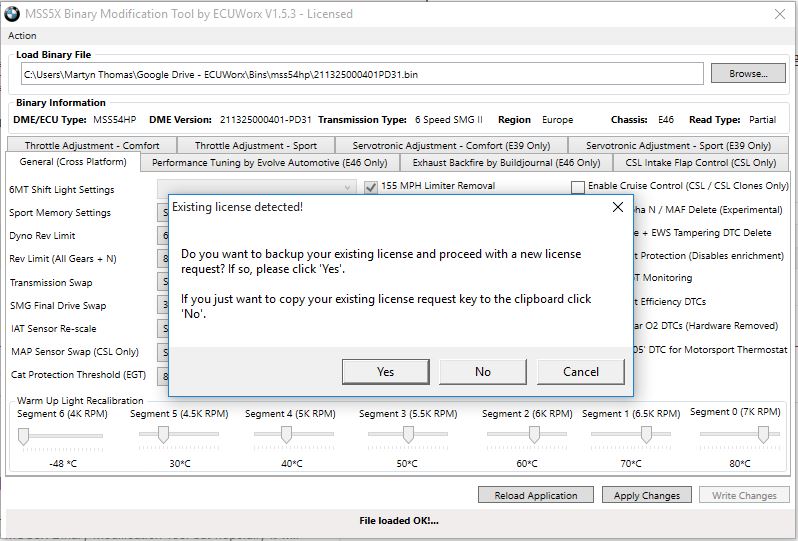Open the Action menu
Viewport: 798px width, 541px height.
click(22, 36)
